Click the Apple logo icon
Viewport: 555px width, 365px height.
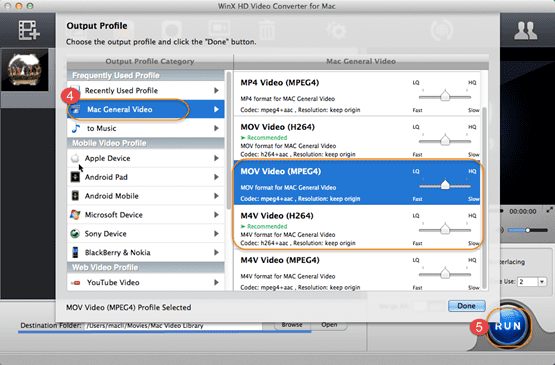tap(75, 158)
